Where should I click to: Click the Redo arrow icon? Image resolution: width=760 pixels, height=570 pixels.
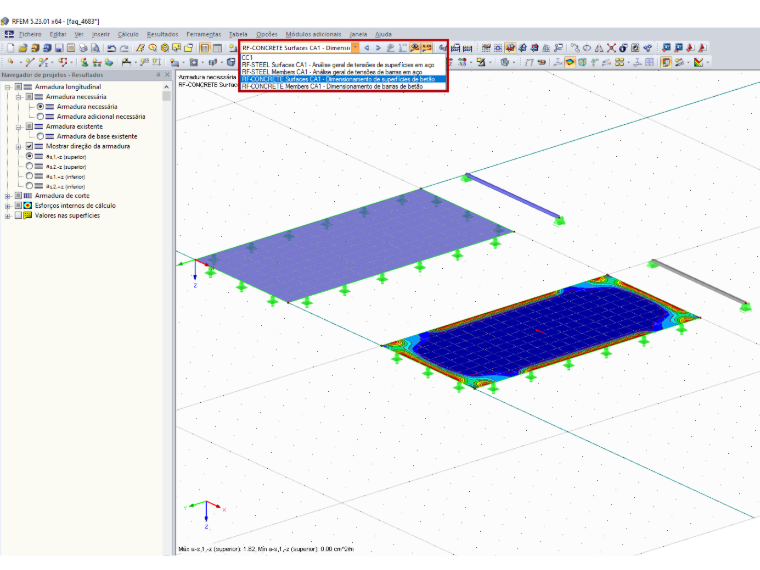124,48
